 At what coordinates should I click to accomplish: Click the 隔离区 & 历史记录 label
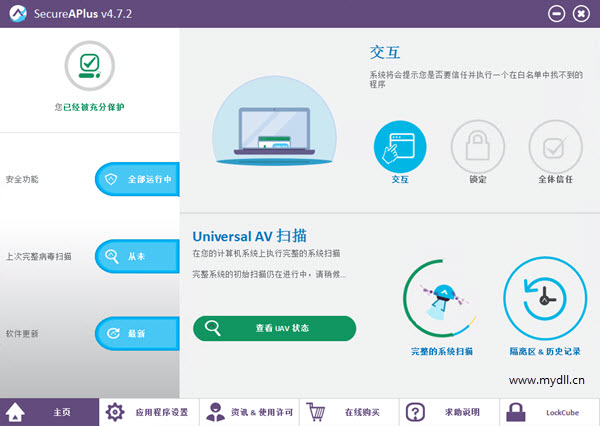[545, 351]
